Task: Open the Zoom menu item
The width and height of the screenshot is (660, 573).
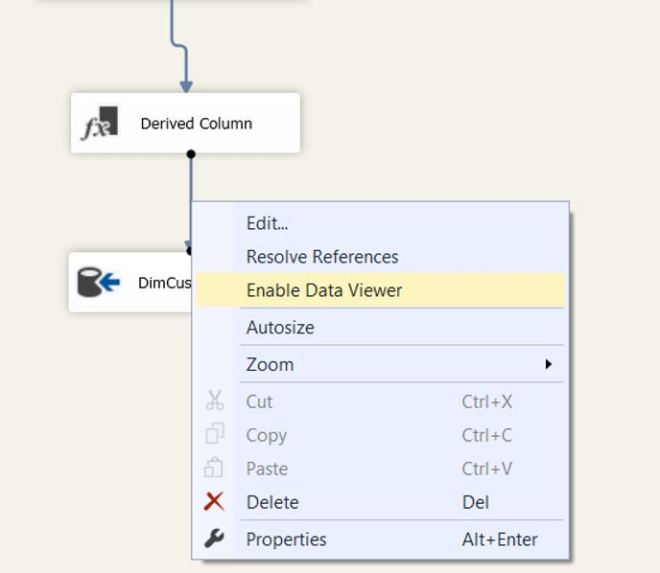Action: (270, 364)
